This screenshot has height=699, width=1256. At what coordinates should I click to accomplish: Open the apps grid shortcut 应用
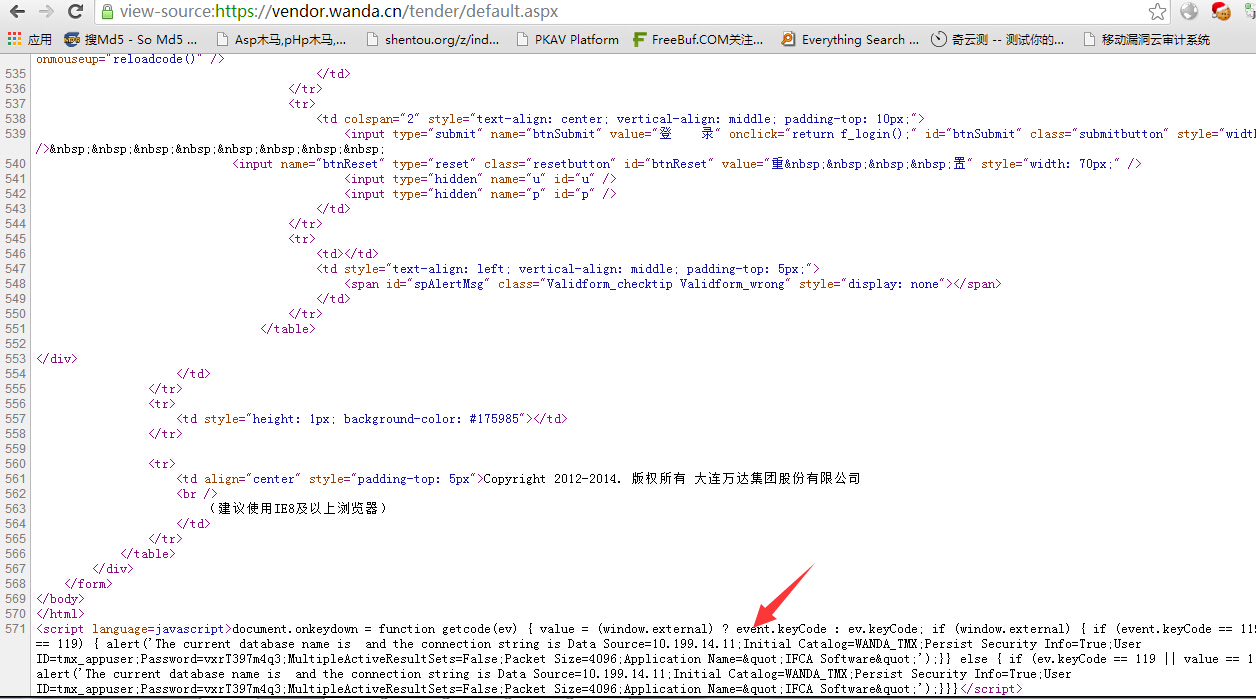click(x=30, y=40)
